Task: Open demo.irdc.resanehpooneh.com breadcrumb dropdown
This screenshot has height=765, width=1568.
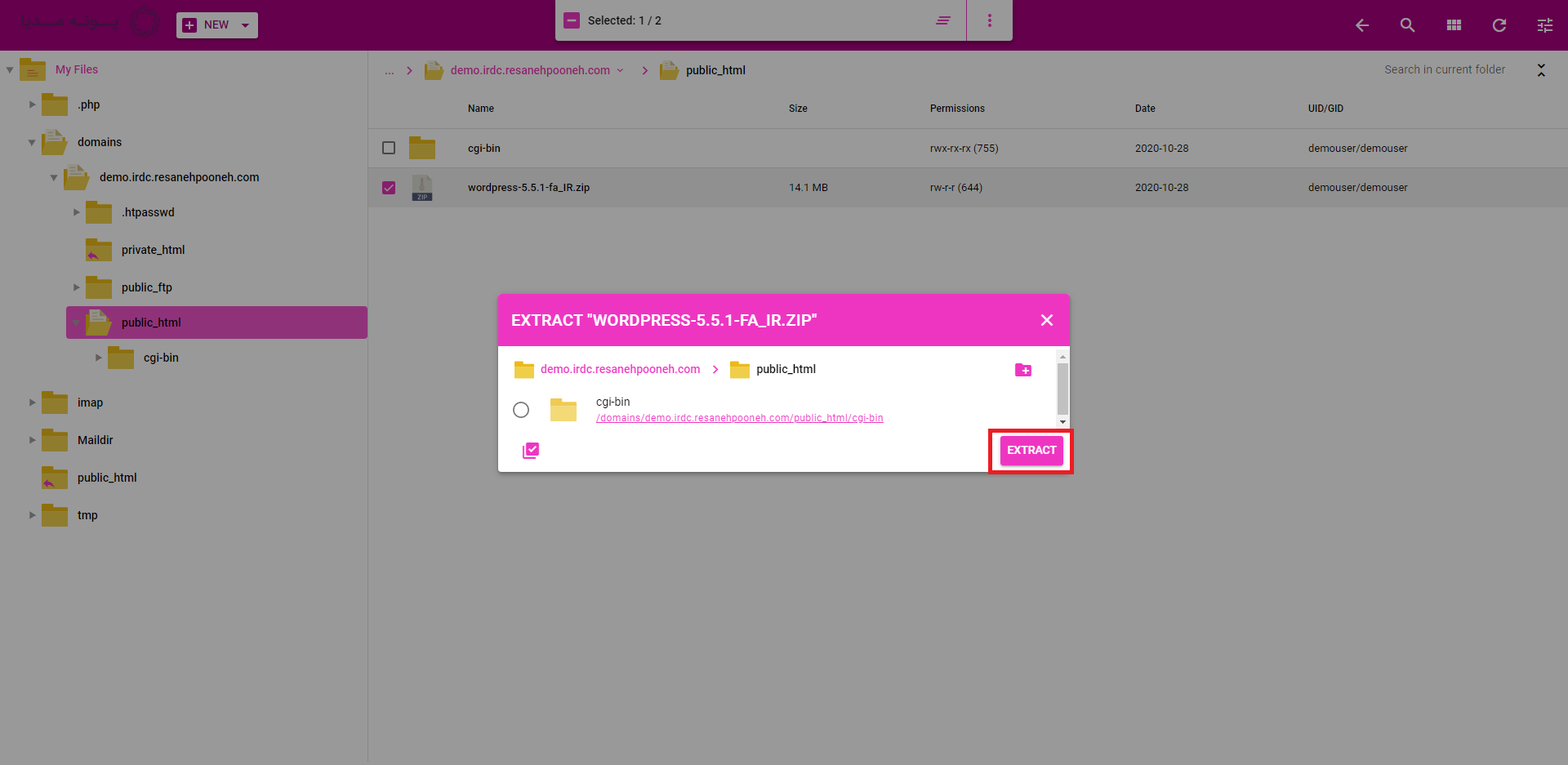Action: 620,70
